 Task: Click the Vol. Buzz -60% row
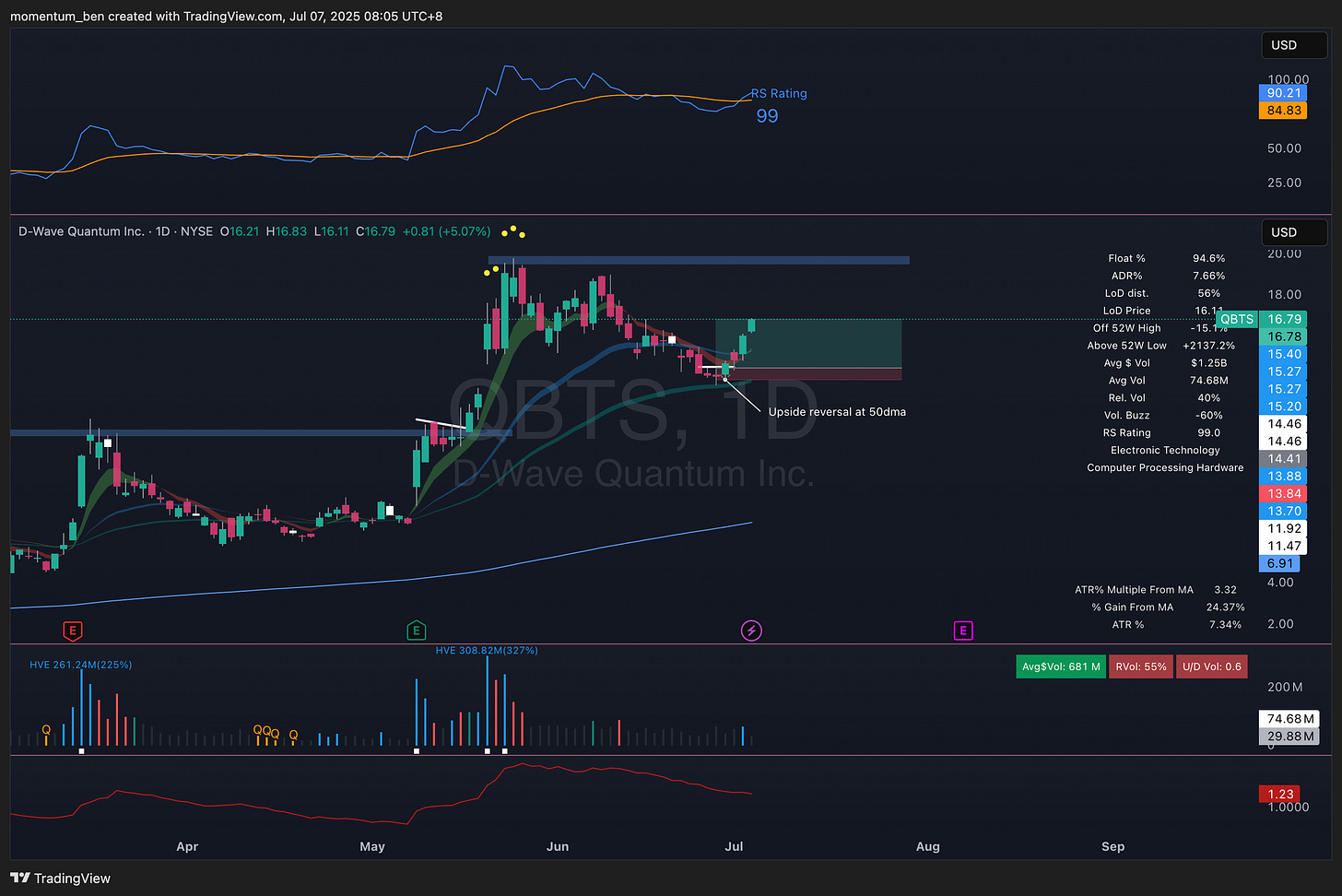(x=1162, y=416)
